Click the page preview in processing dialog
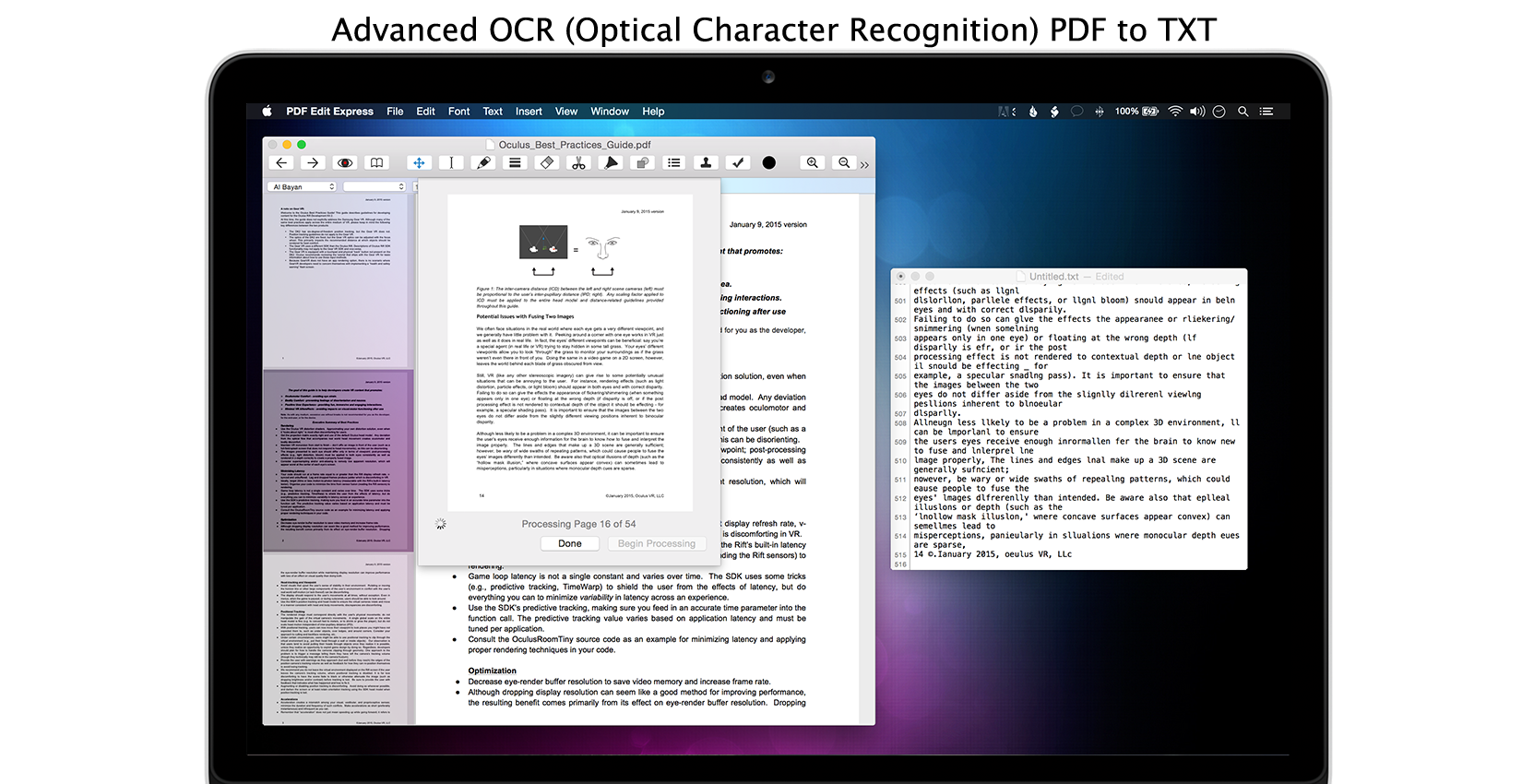The height and width of the screenshot is (784, 1522). 569,352
